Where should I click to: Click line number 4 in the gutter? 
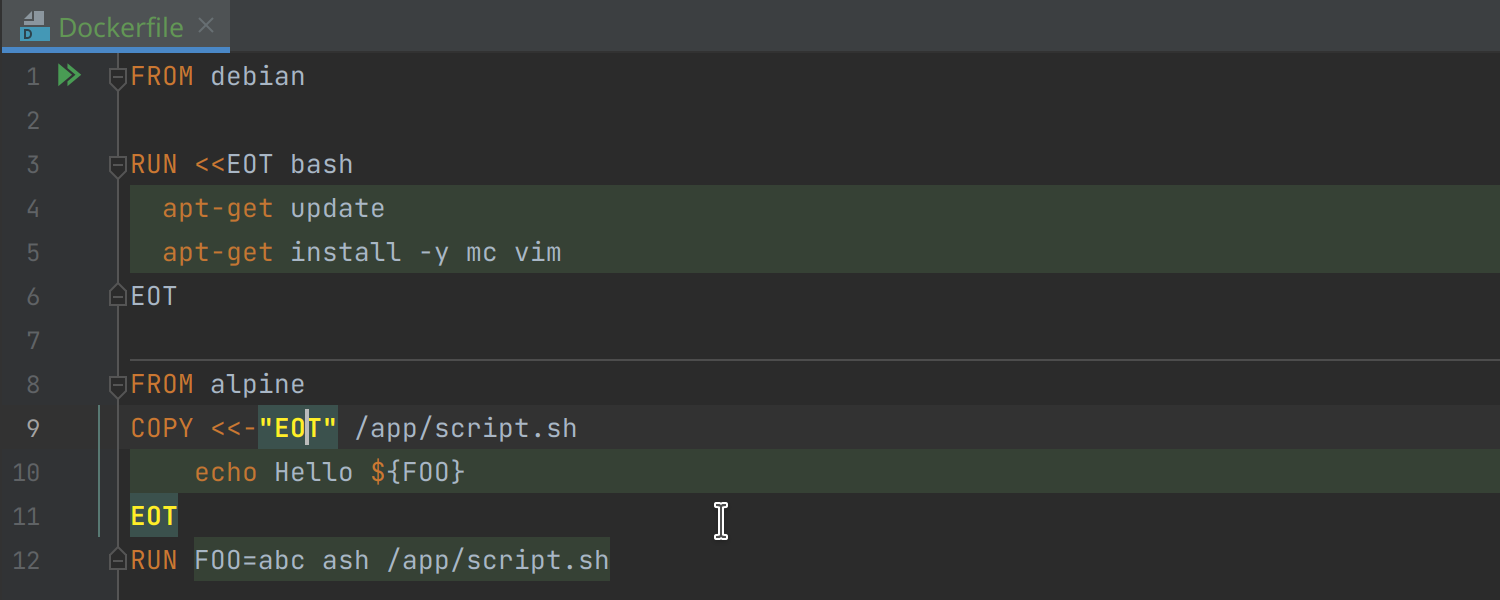pos(33,208)
